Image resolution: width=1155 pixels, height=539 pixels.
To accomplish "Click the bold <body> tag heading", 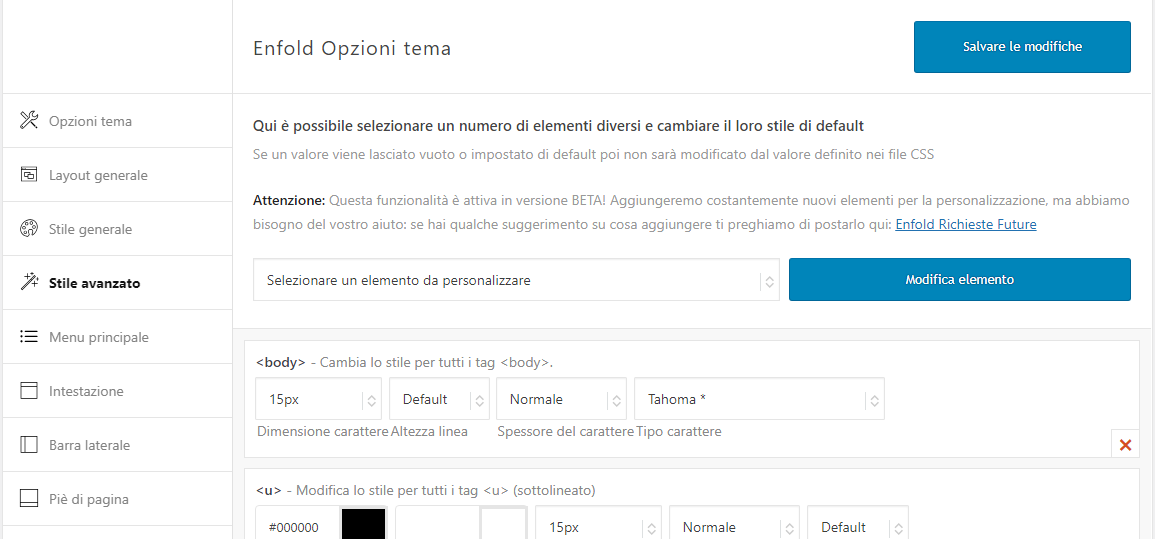I will click(281, 362).
